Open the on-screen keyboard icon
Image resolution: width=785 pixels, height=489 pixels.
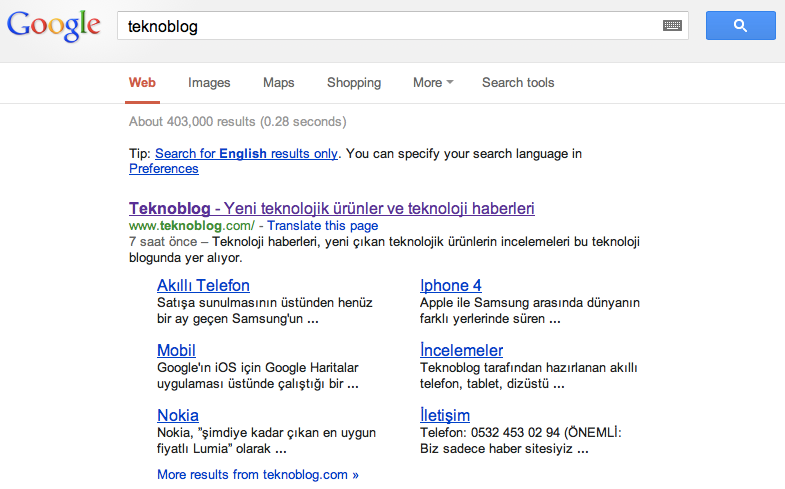point(672,26)
